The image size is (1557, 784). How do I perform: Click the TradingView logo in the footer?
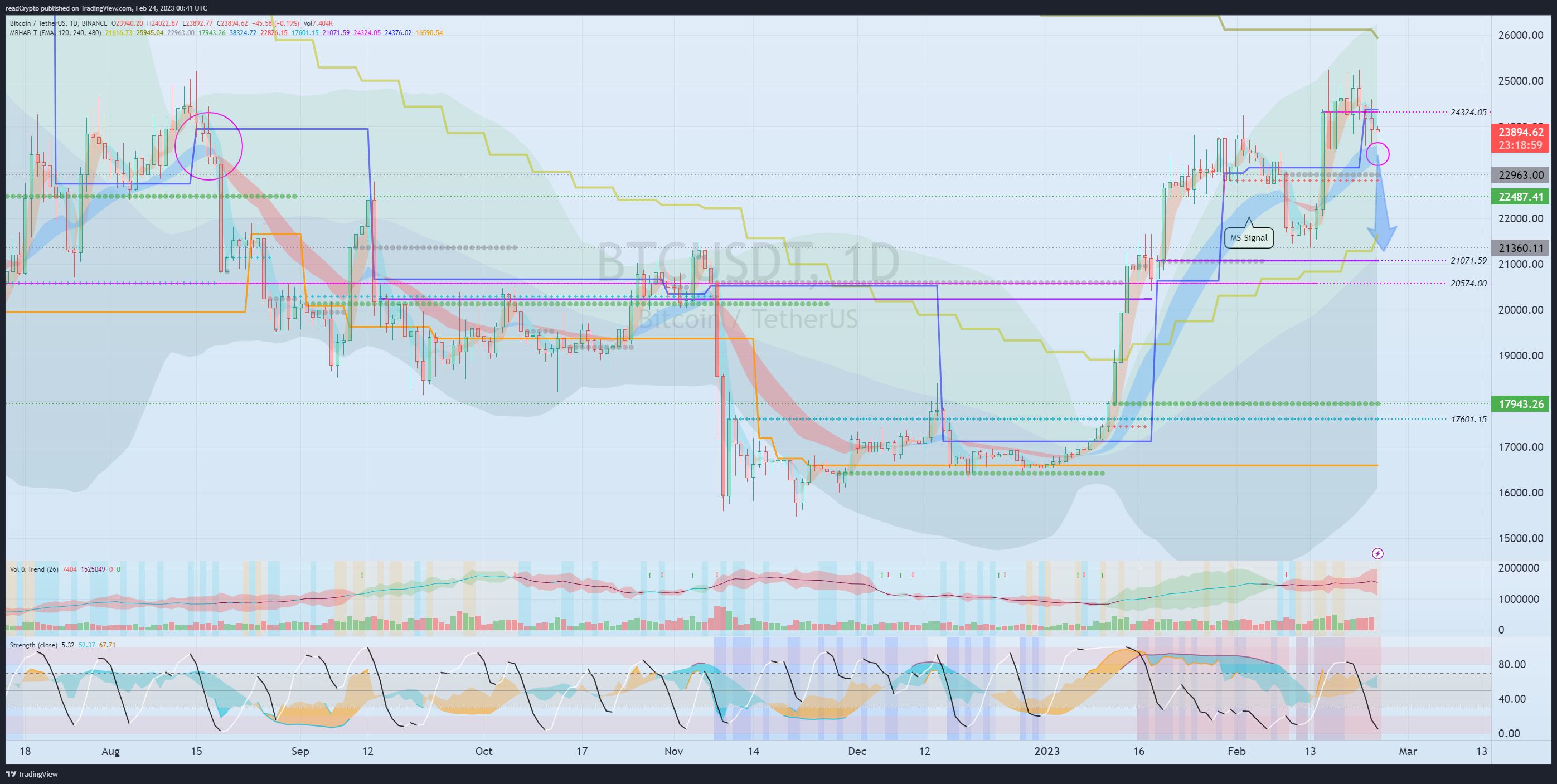pos(32,774)
